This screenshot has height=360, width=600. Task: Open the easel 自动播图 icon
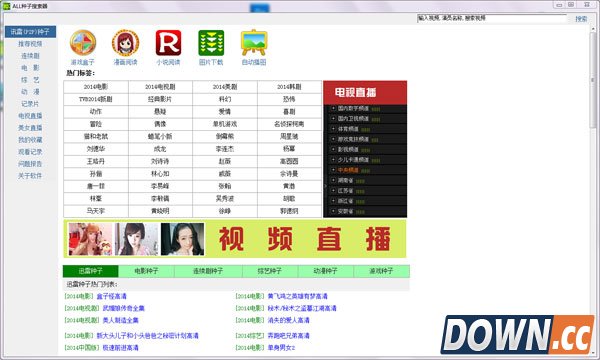(254, 43)
